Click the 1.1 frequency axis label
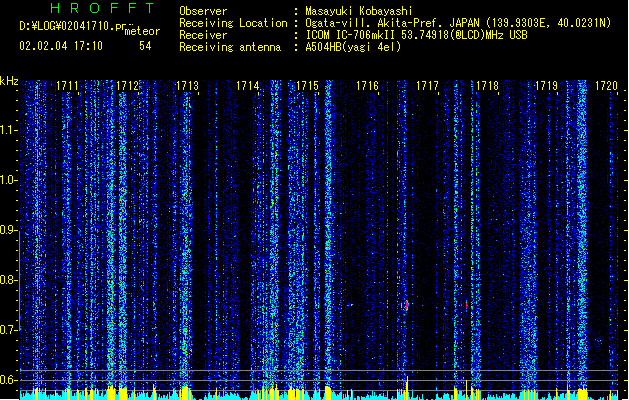629x400 pixels. (9, 130)
